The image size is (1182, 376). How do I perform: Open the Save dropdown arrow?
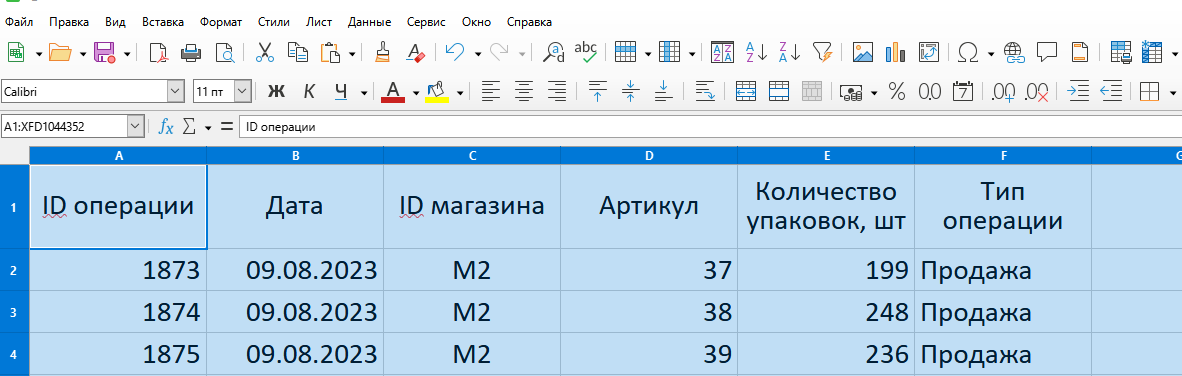[126, 53]
